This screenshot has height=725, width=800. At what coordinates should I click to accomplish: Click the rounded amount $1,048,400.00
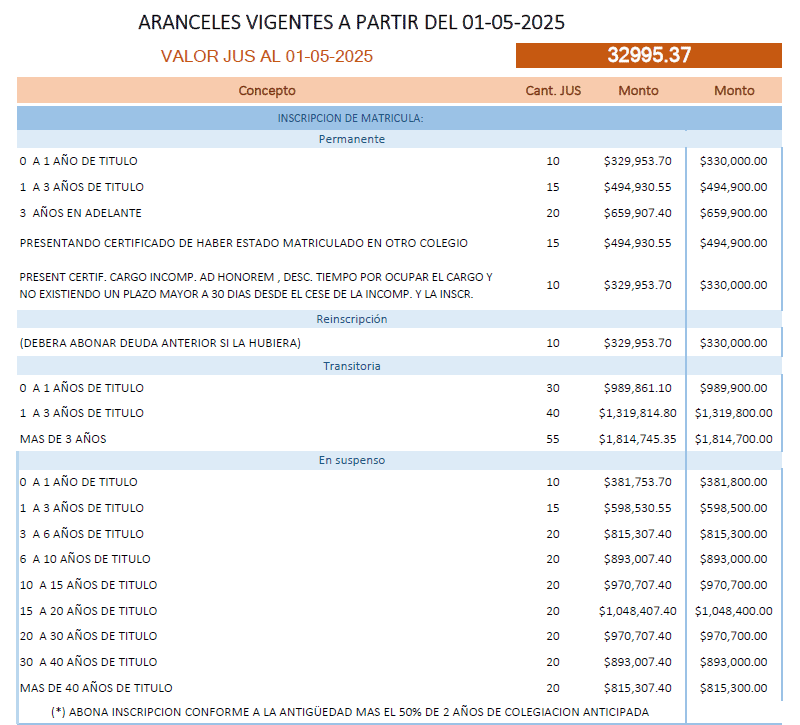[733, 611]
